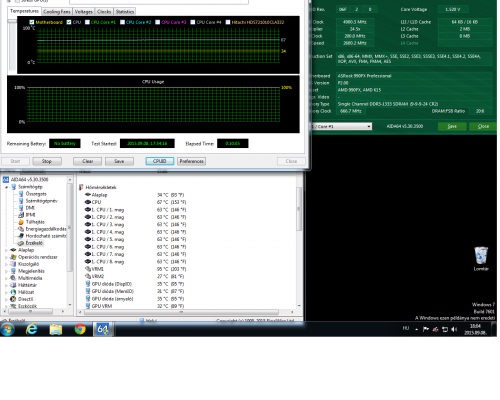Expand the Háttértár tree node
Screen dimensions: 500x400
click(x=7, y=285)
